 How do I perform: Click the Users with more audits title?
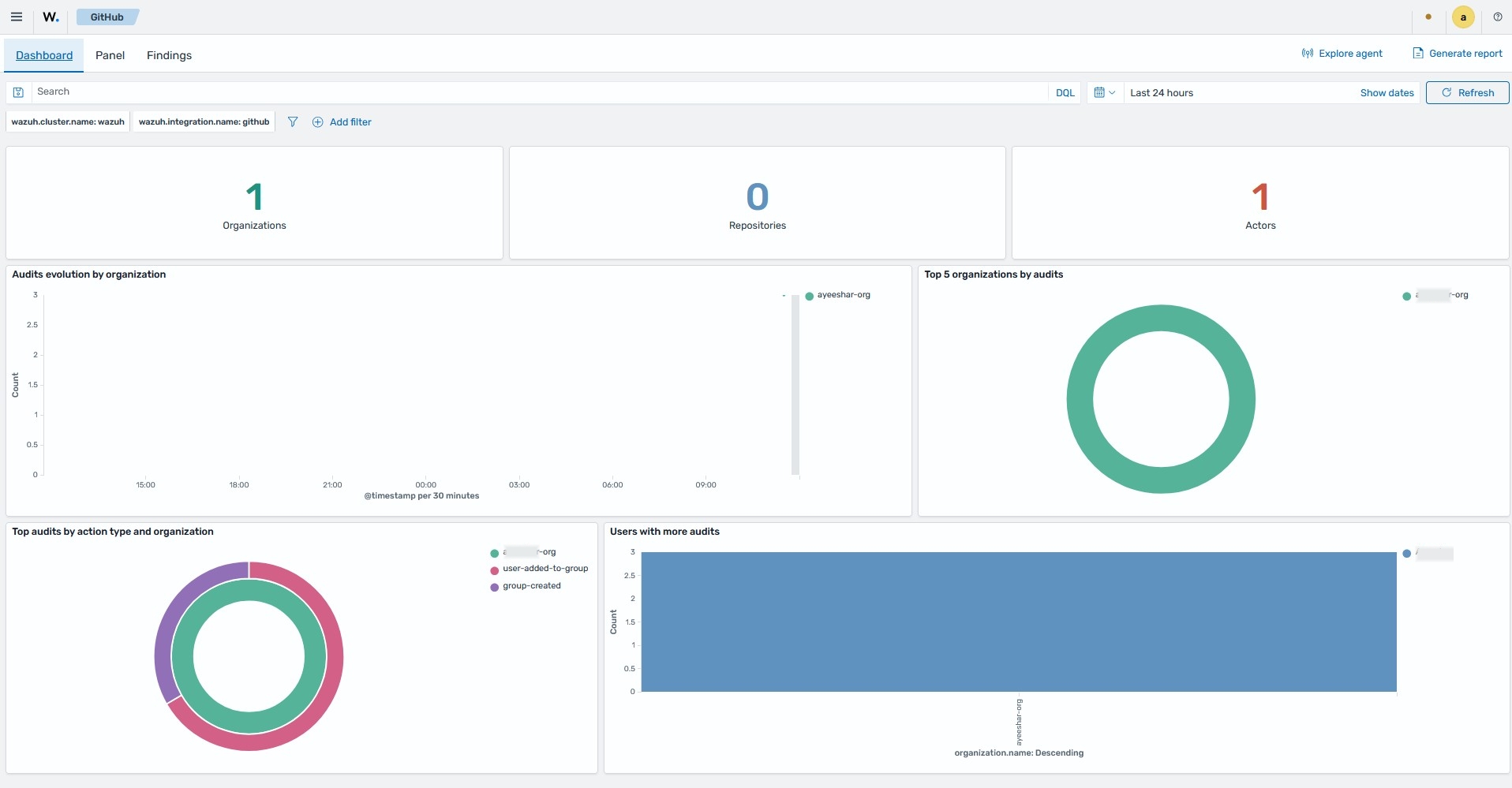[664, 532]
